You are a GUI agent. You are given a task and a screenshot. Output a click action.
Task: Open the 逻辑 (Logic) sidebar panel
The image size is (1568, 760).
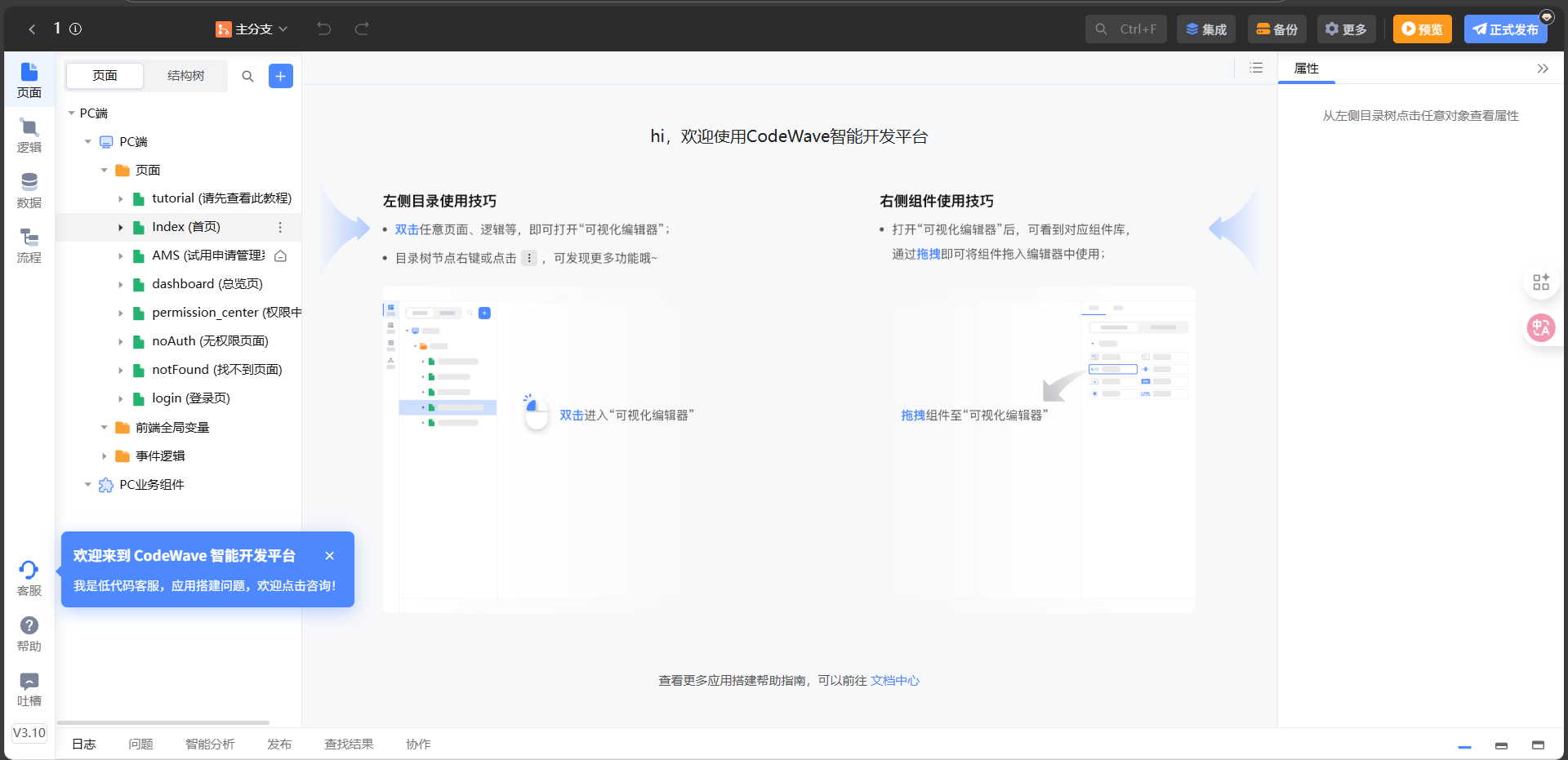point(29,136)
